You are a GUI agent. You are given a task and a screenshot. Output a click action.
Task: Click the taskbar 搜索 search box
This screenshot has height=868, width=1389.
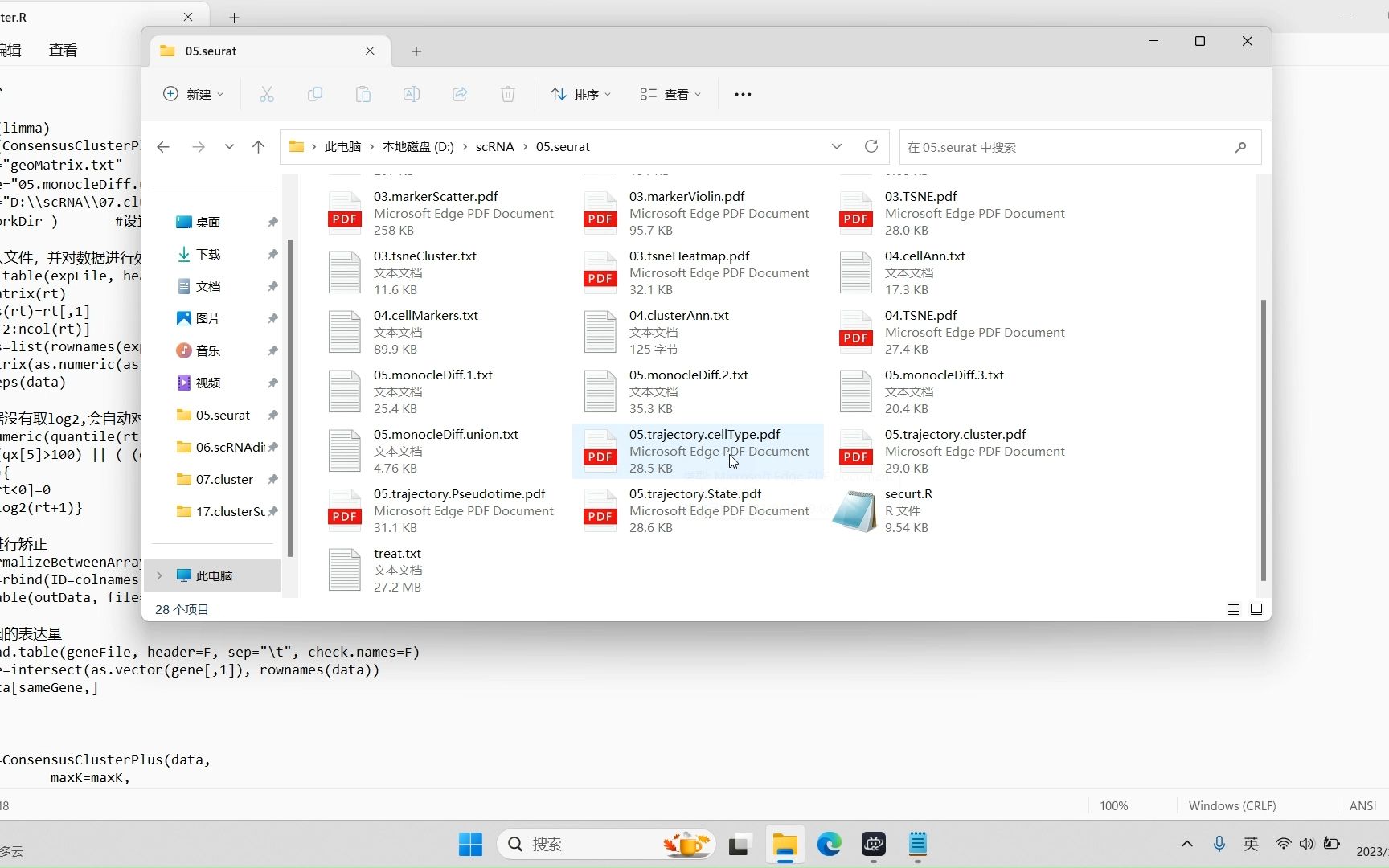(606, 844)
